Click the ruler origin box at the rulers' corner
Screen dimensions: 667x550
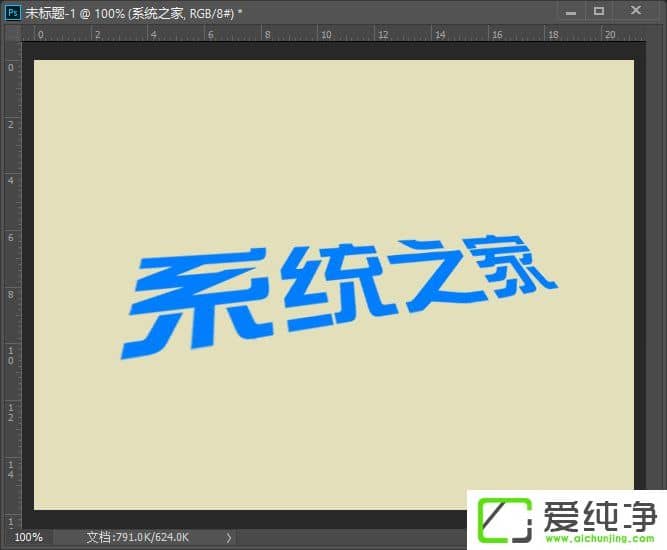point(11,33)
